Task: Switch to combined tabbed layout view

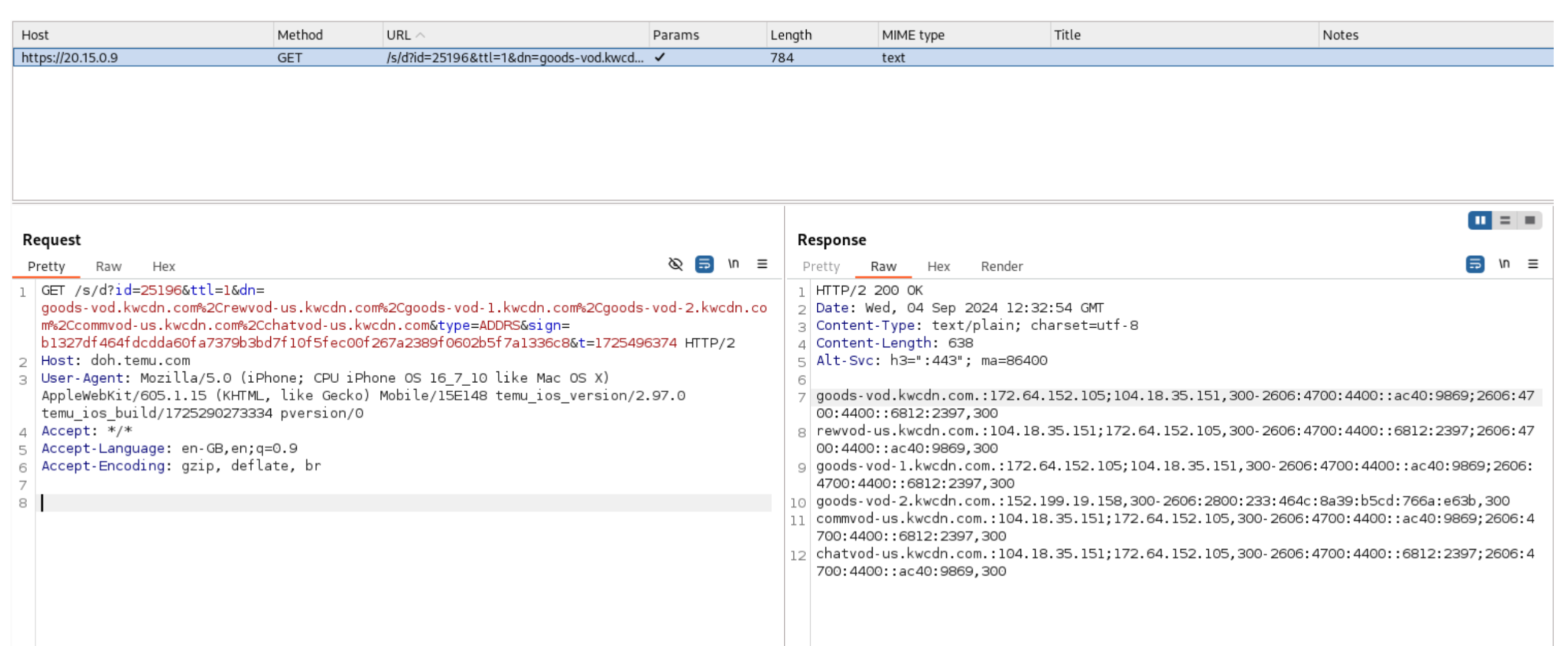Action: [x=1529, y=220]
